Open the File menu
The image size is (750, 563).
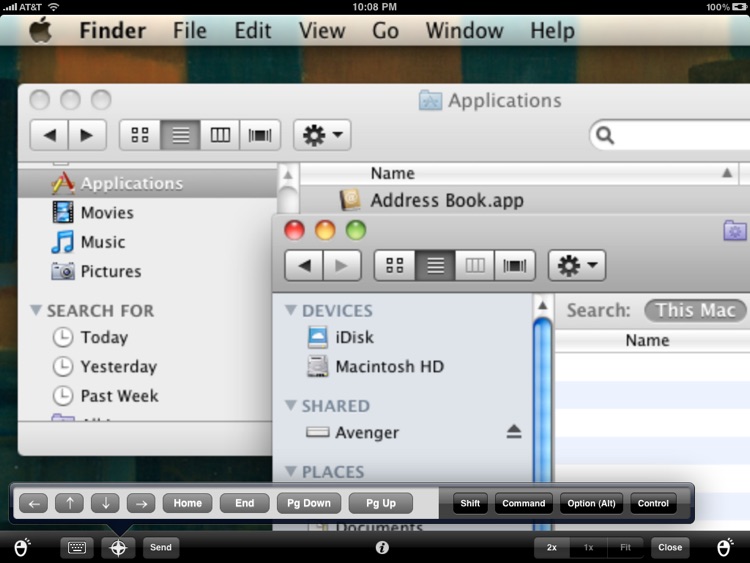[x=190, y=31]
